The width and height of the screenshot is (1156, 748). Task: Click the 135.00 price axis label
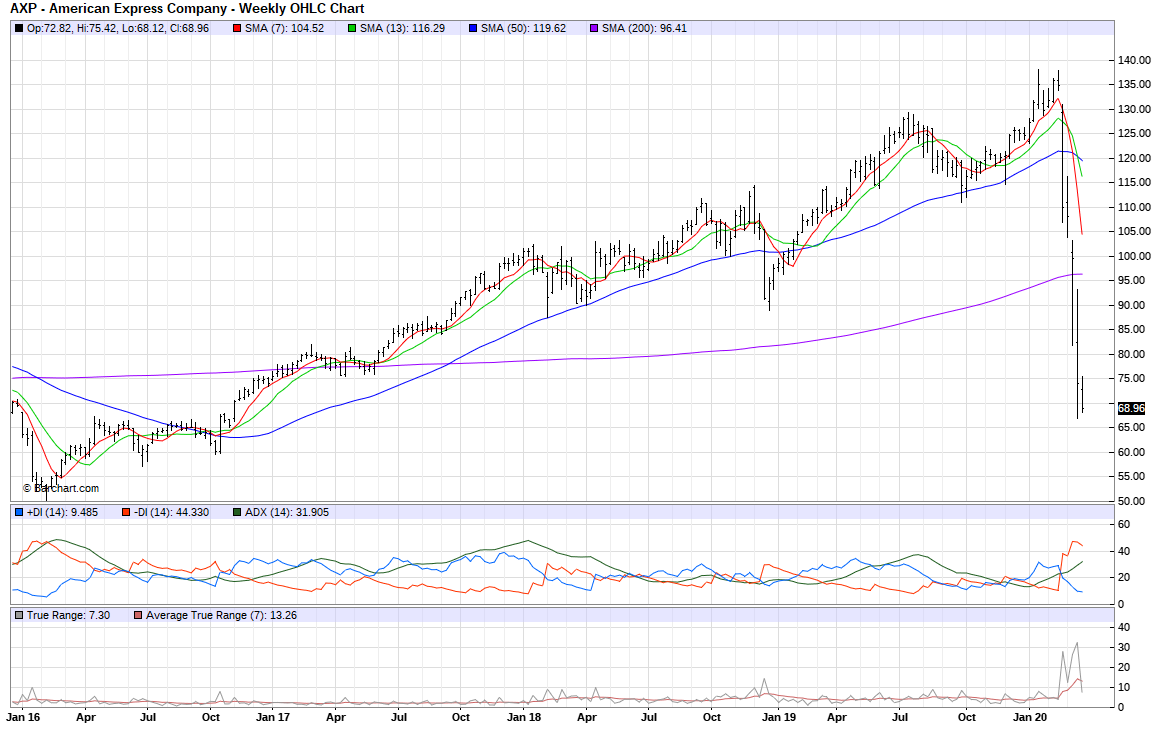pyautogui.click(x=1134, y=85)
